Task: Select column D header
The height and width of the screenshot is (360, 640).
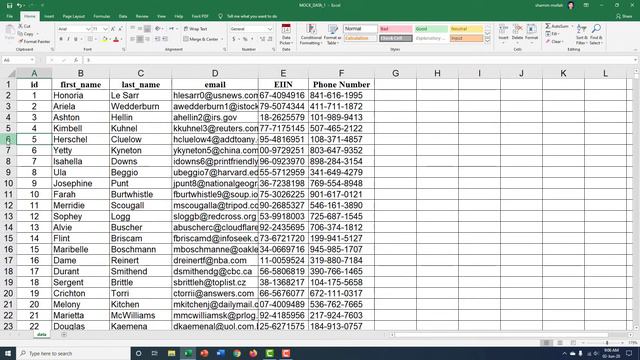Action: pyautogui.click(x=215, y=73)
